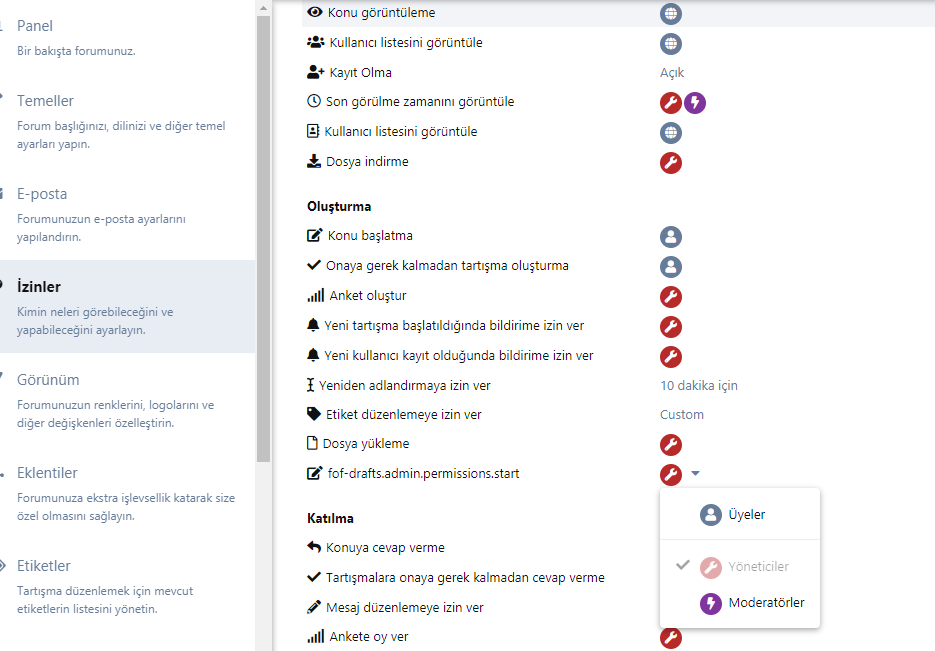Click globe icon for Konu görüntüleme permission
The height and width of the screenshot is (651, 935).
click(671, 14)
